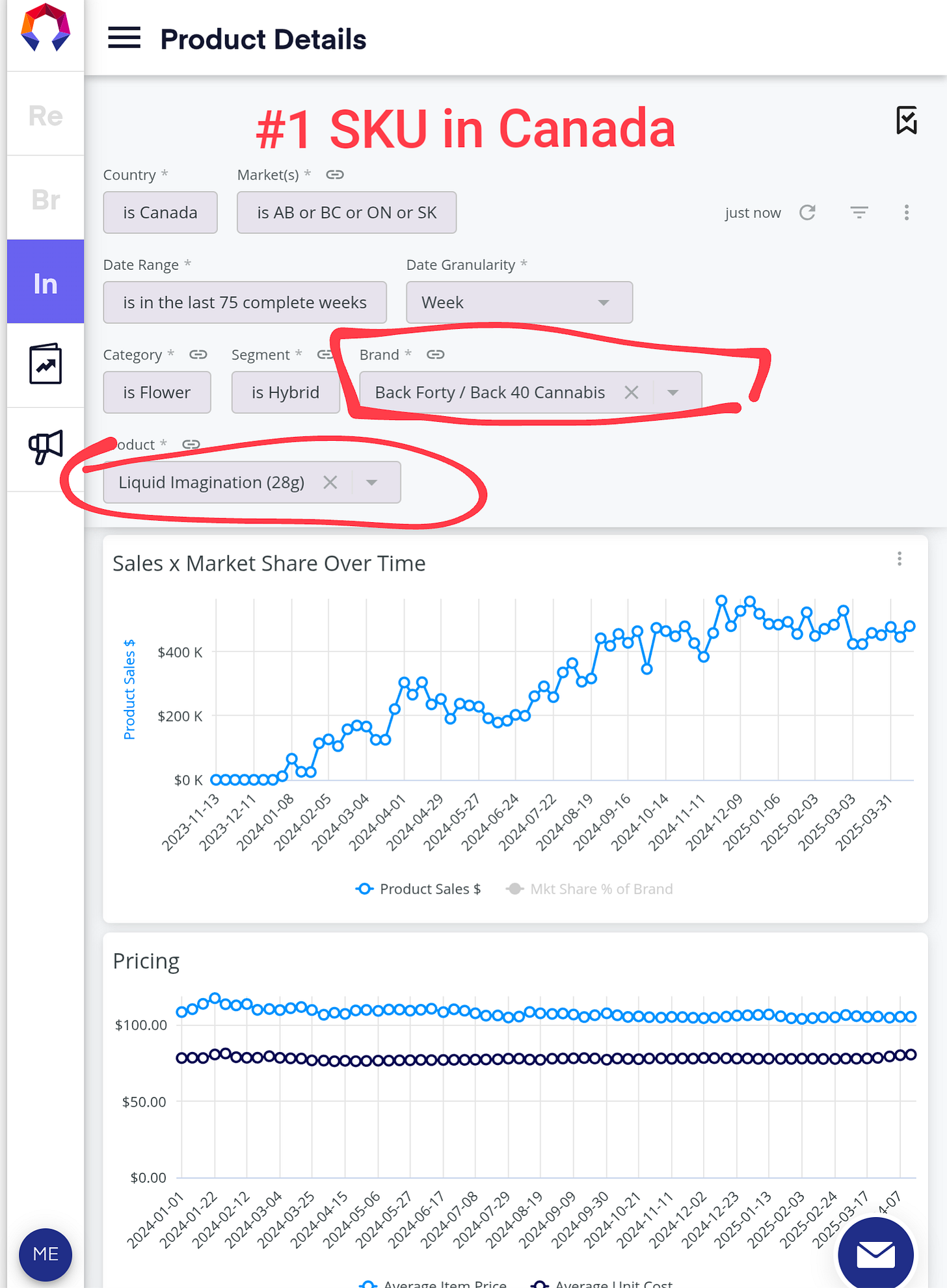Click the app logo icon

(x=46, y=27)
